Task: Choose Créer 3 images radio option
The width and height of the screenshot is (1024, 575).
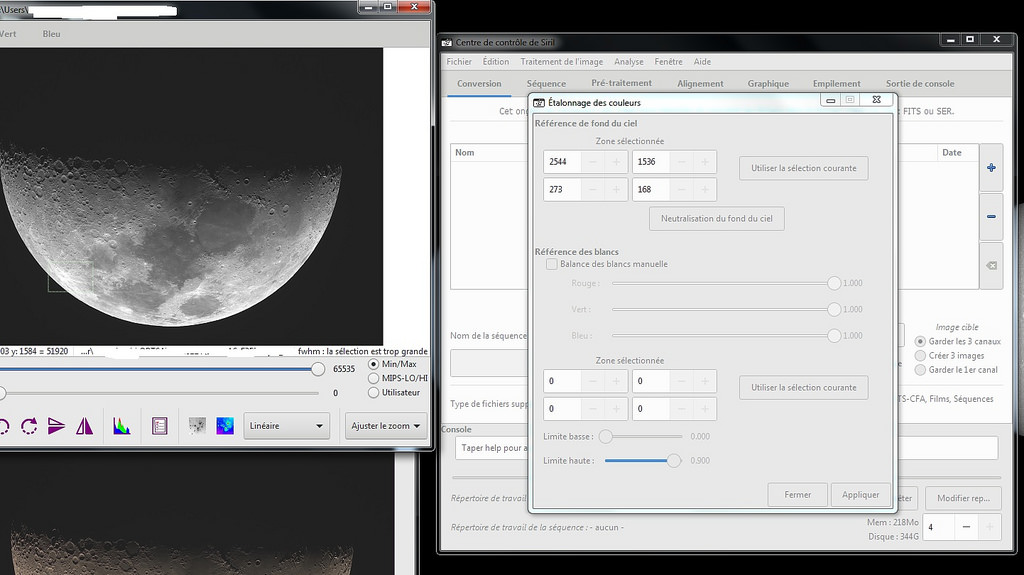Action: [921, 356]
